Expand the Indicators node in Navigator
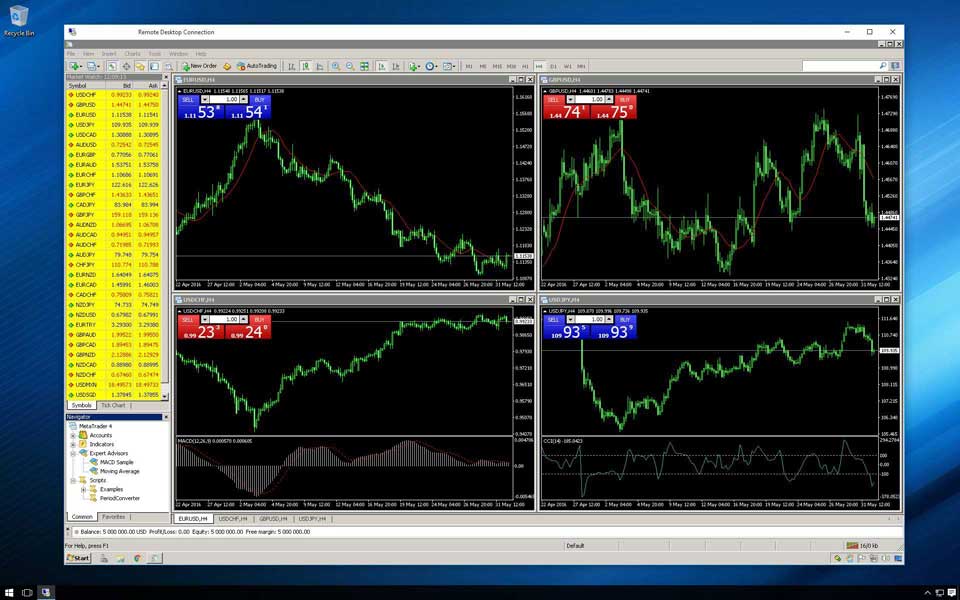Image resolution: width=960 pixels, height=600 pixels. tap(73, 444)
